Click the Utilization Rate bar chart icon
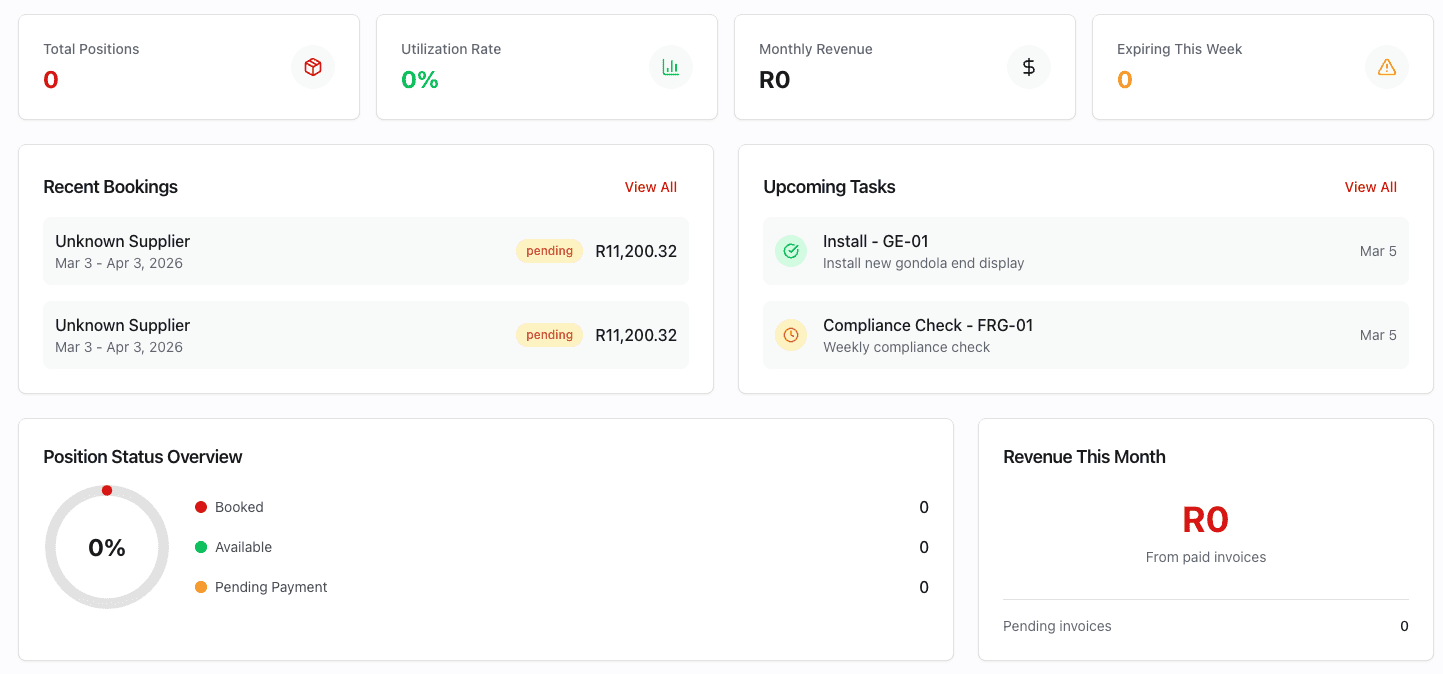Image resolution: width=1443 pixels, height=674 pixels. [x=671, y=66]
